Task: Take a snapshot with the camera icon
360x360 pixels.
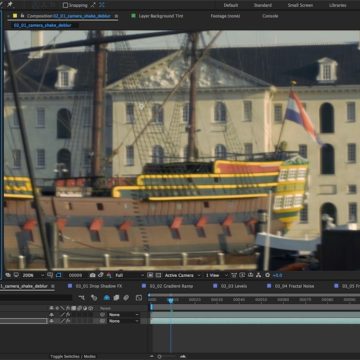Action: (x=93, y=275)
